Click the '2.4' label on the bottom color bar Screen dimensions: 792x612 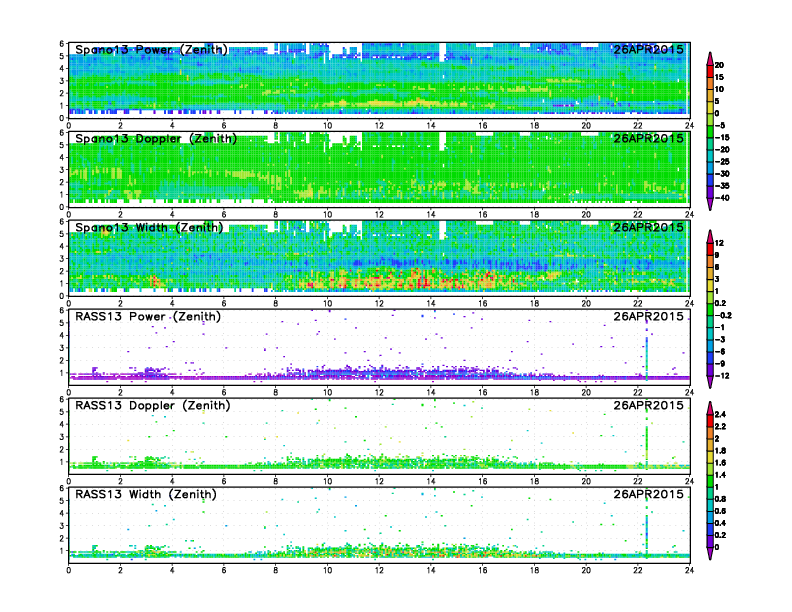tap(720, 414)
